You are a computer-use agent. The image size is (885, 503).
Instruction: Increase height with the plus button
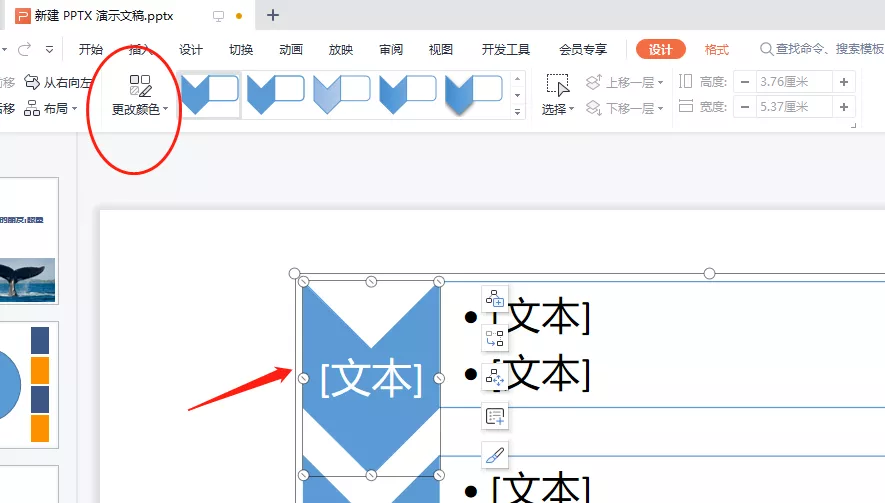tap(844, 82)
